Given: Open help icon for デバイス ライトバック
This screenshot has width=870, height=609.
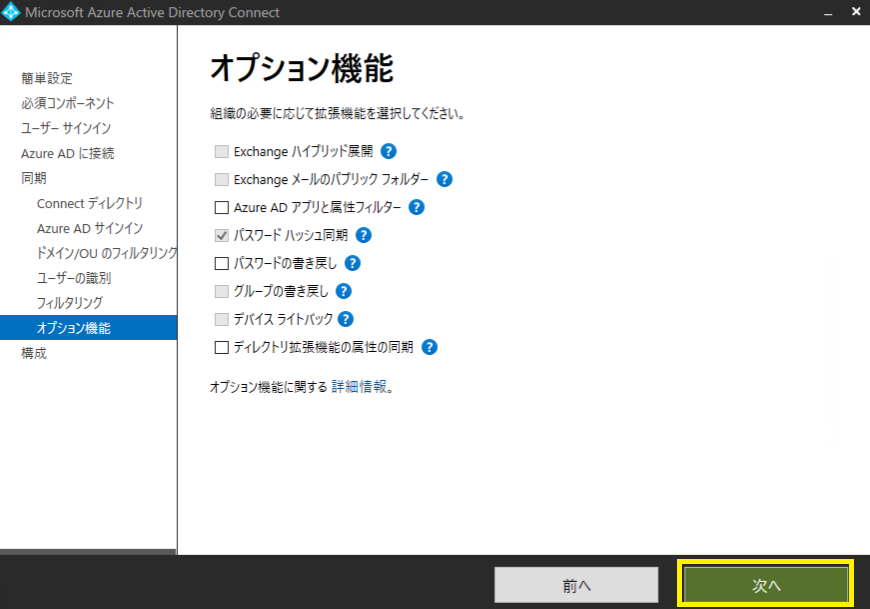Looking at the screenshot, I should coord(346,319).
